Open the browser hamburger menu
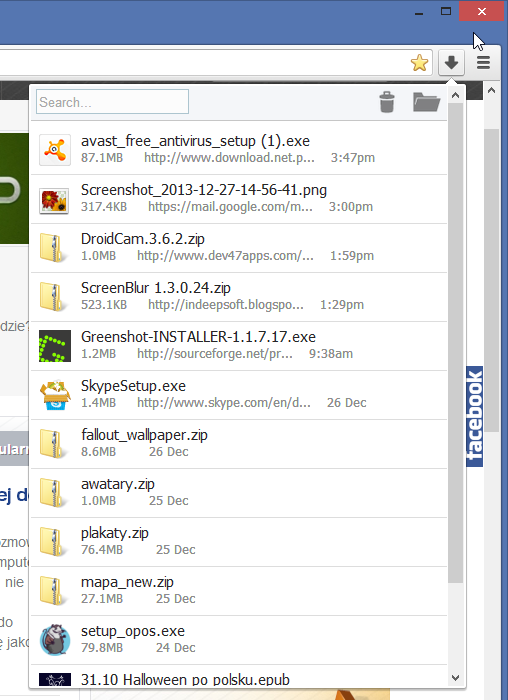Screen dimensions: 508x700 (x=483, y=62)
